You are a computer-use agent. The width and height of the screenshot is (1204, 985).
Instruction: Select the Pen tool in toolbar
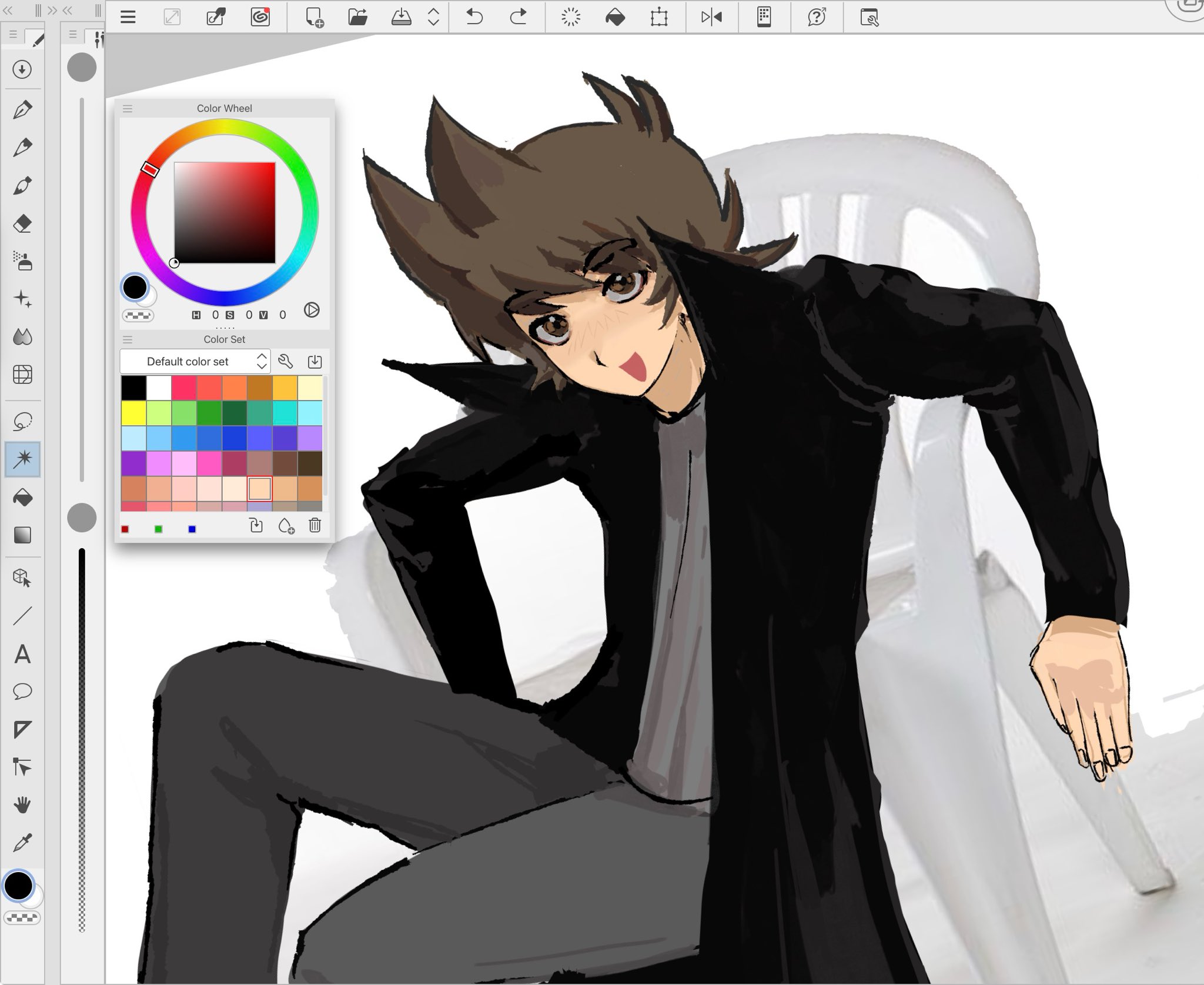point(22,109)
